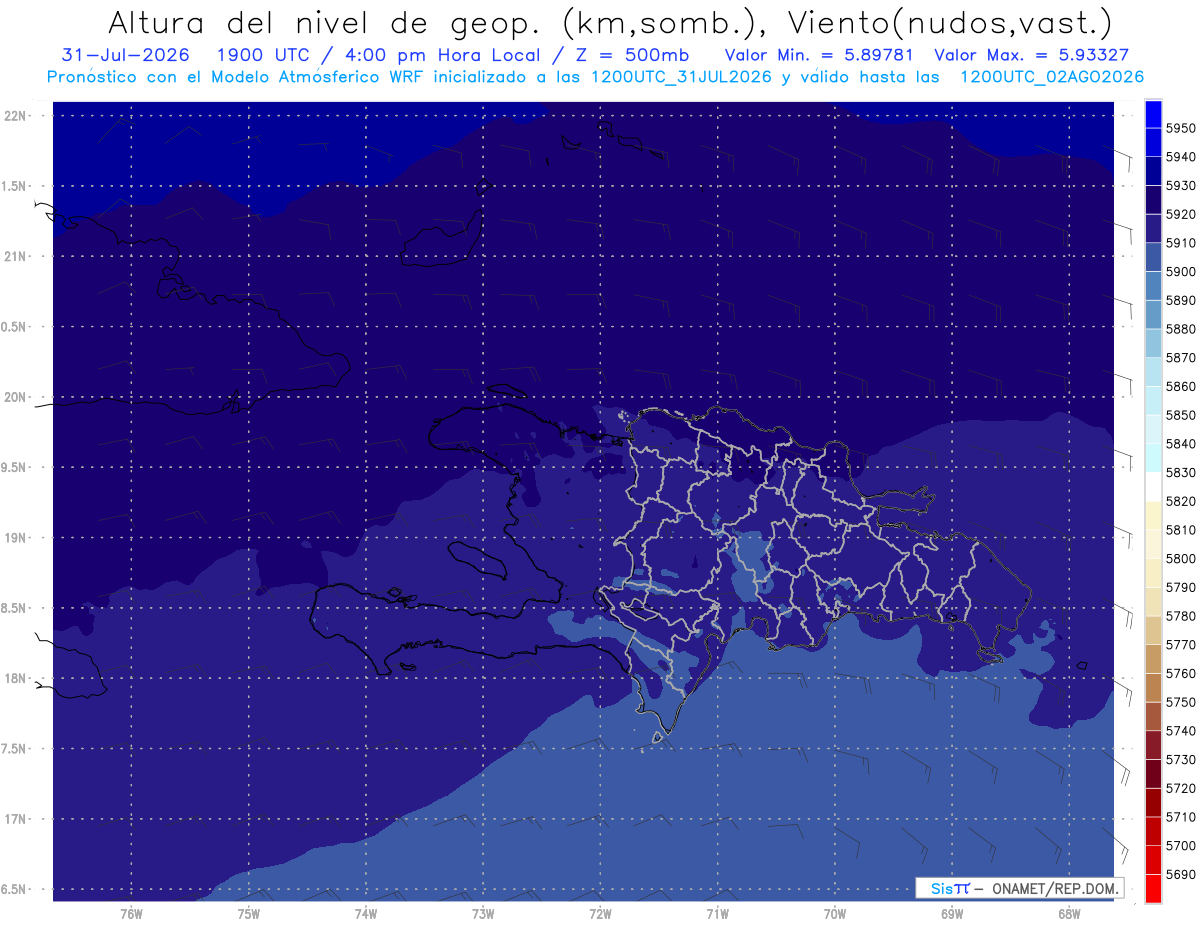Screen dimensions: 1200x927
Task: Click the 72W longitude axis label
Action: [x=601, y=914]
